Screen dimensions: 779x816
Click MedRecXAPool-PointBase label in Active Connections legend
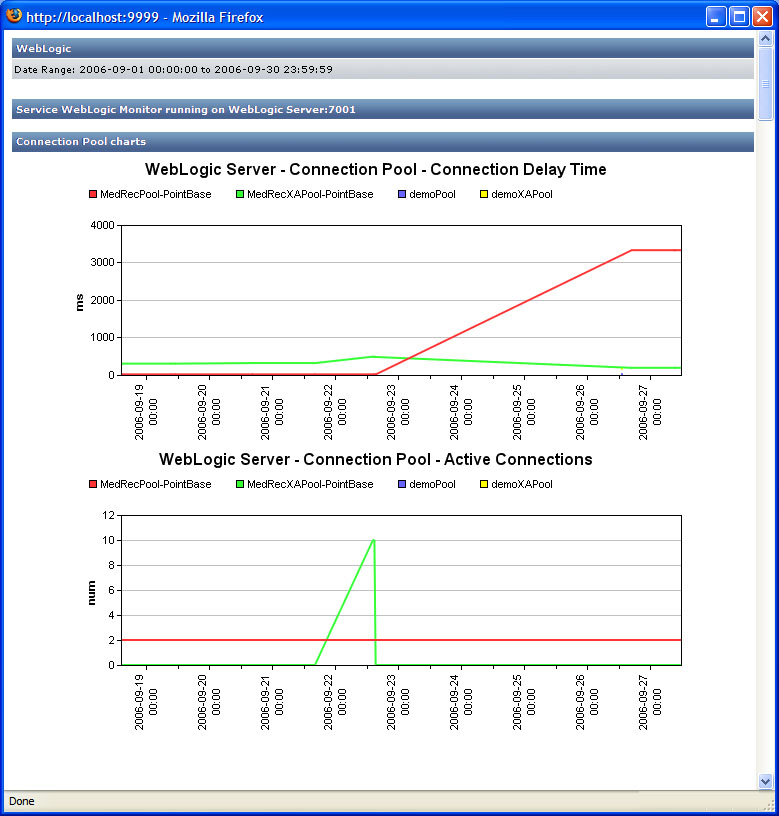(x=310, y=484)
